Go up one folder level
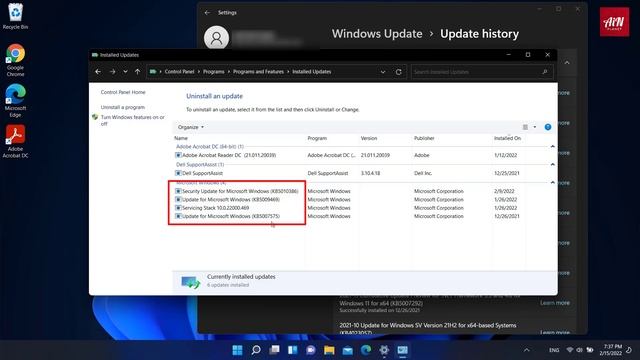The width and height of the screenshot is (640, 360). pos(138,72)
